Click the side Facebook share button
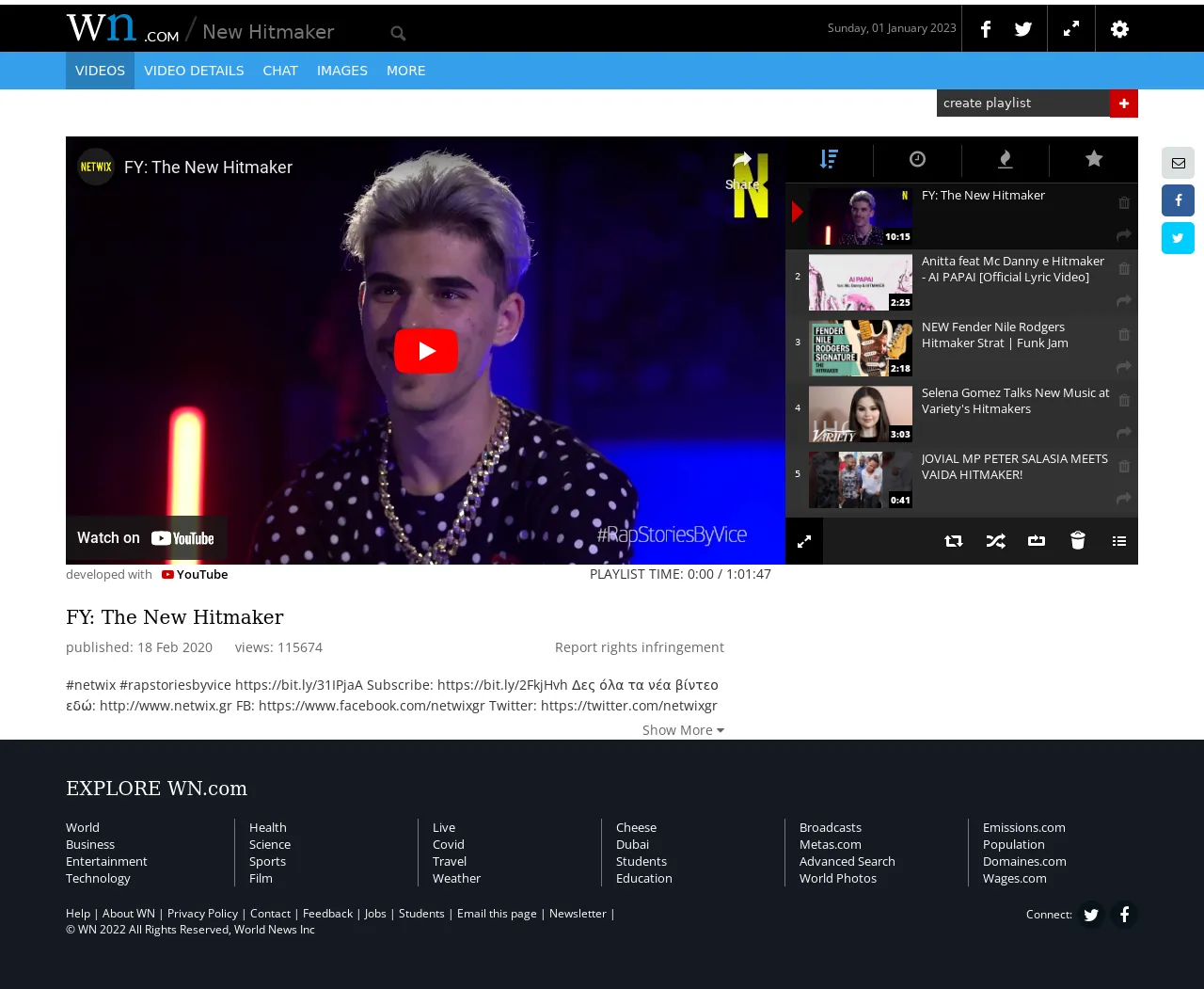This screenshot has height=989, width=1204. (x=1178, y=200)
